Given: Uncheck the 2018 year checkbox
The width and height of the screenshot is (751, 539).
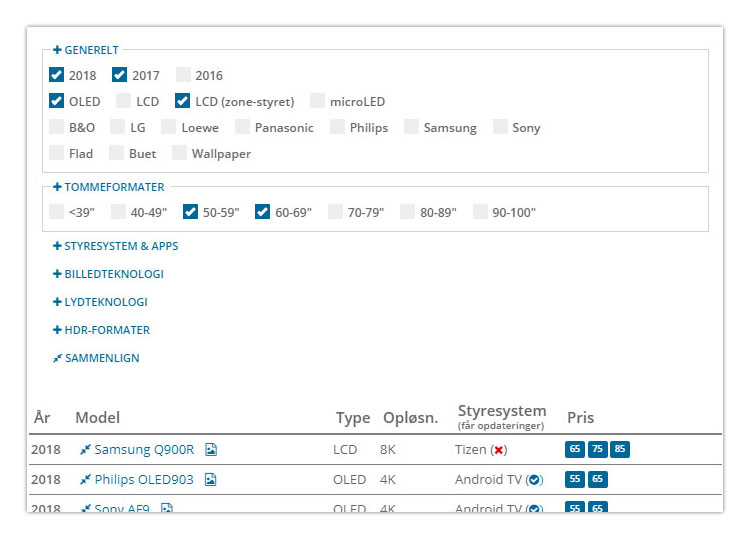Looking at the screenshot, I should (57, 75).
